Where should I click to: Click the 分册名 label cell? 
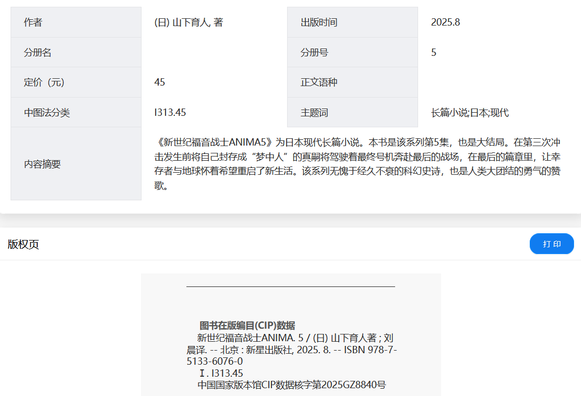76,52
